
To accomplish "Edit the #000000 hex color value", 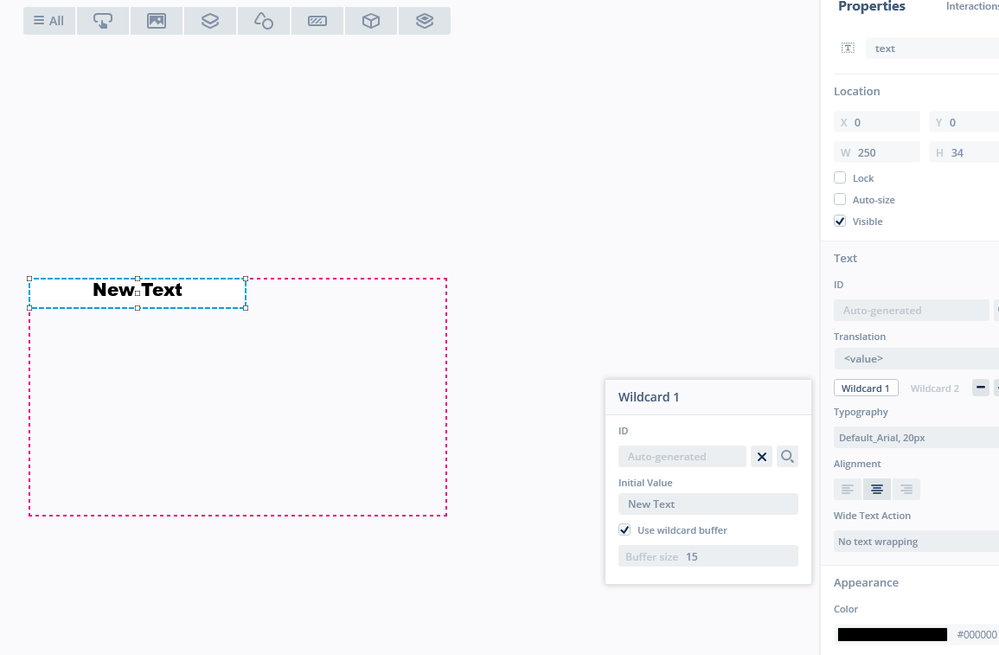I will pos(977,635).
